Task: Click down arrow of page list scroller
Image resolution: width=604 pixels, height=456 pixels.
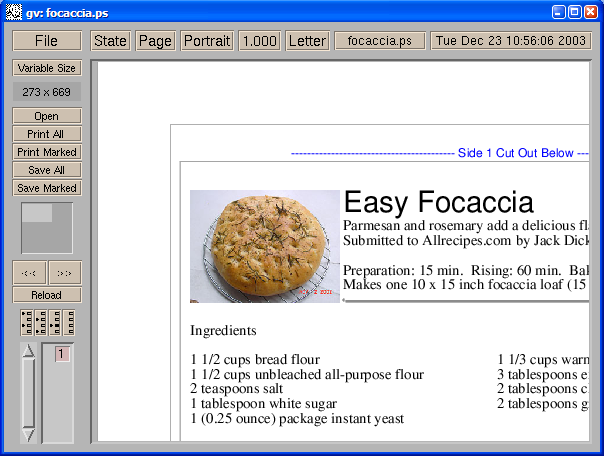Action: tap(28, 435)
